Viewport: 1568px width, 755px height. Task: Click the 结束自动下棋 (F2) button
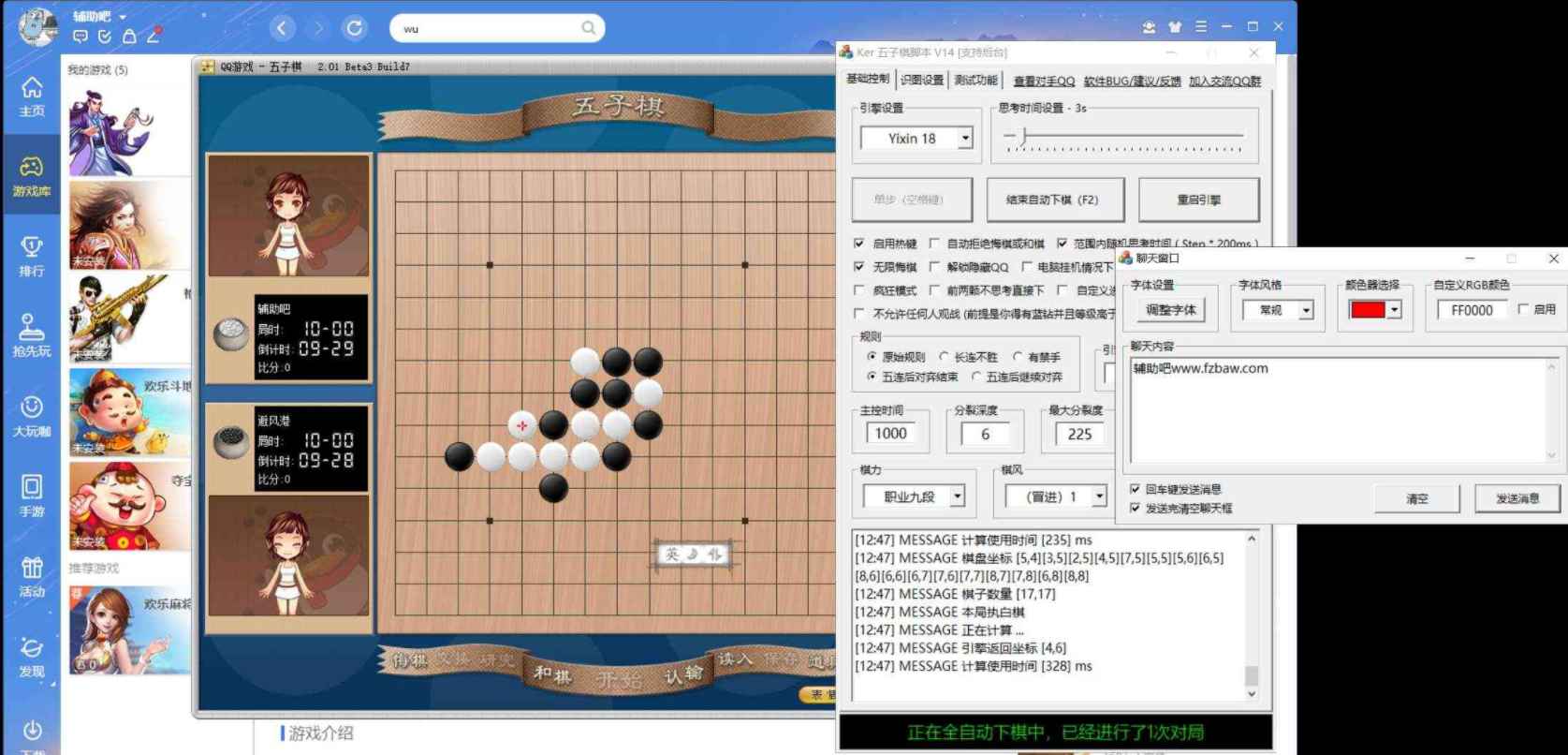(1055, 200)
